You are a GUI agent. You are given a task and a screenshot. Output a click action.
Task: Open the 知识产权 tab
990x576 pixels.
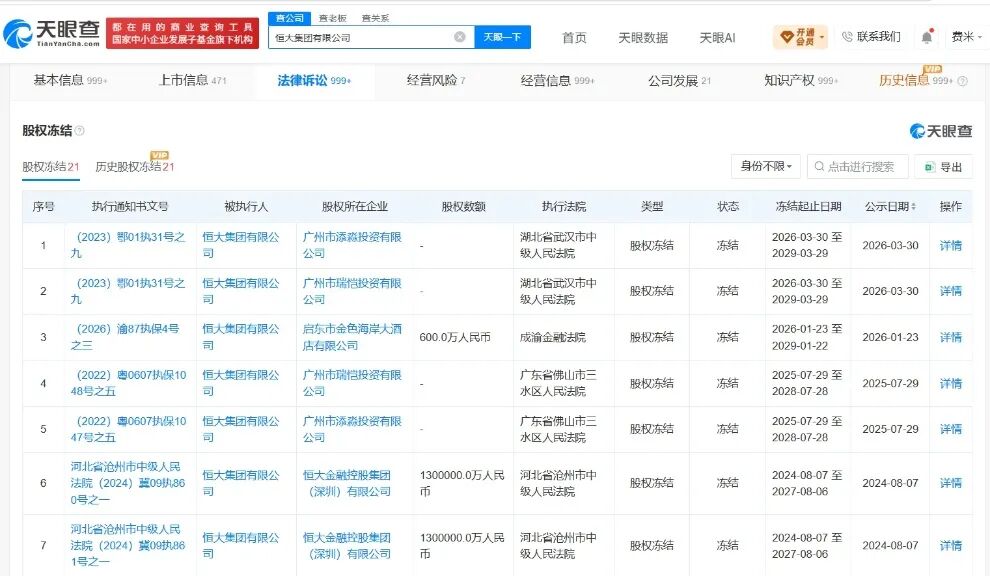pos(801,80)
